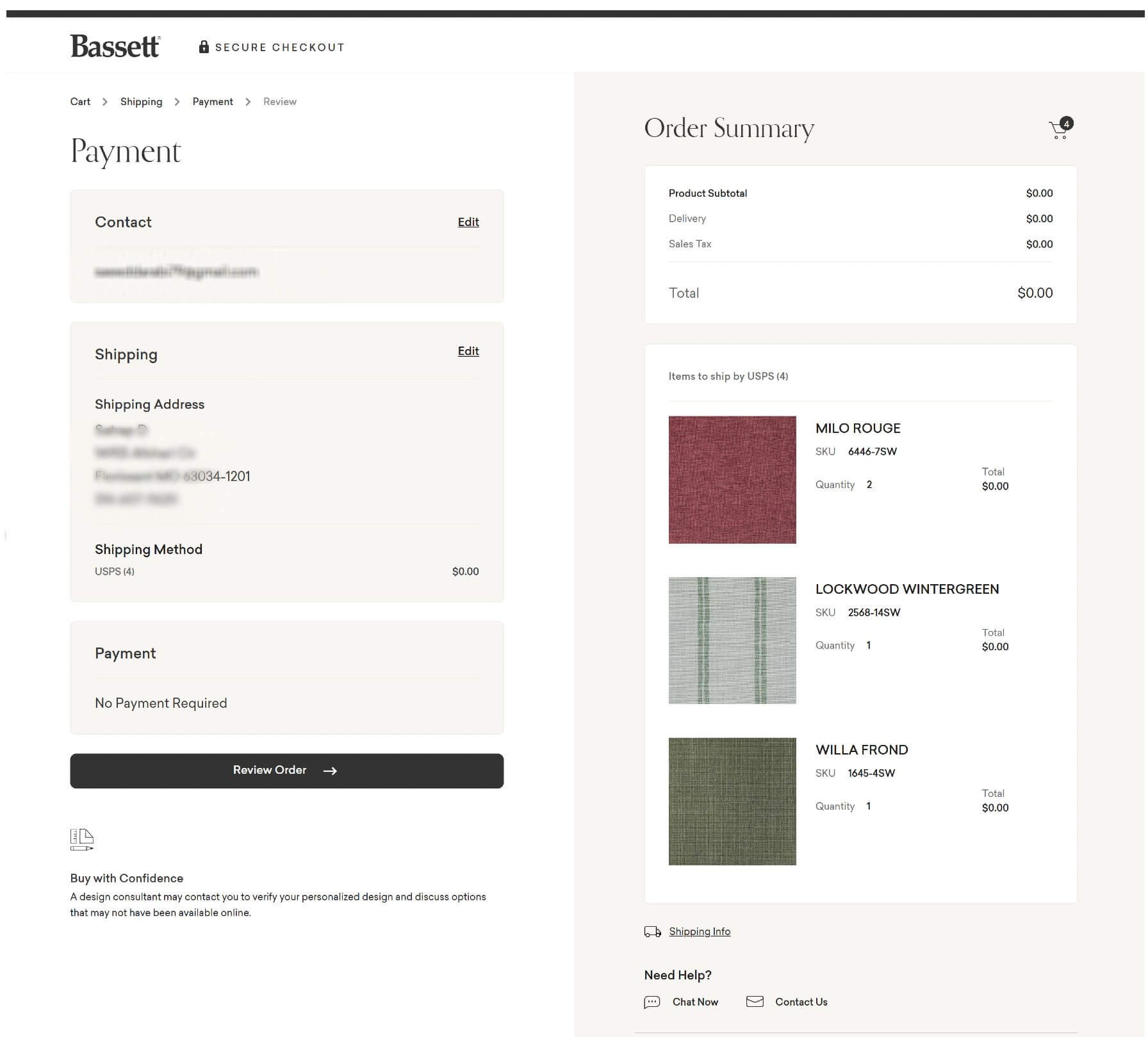Click SKU value 1645-4SW
This screenshot has height=1037, width=1148.
point(871,773)
